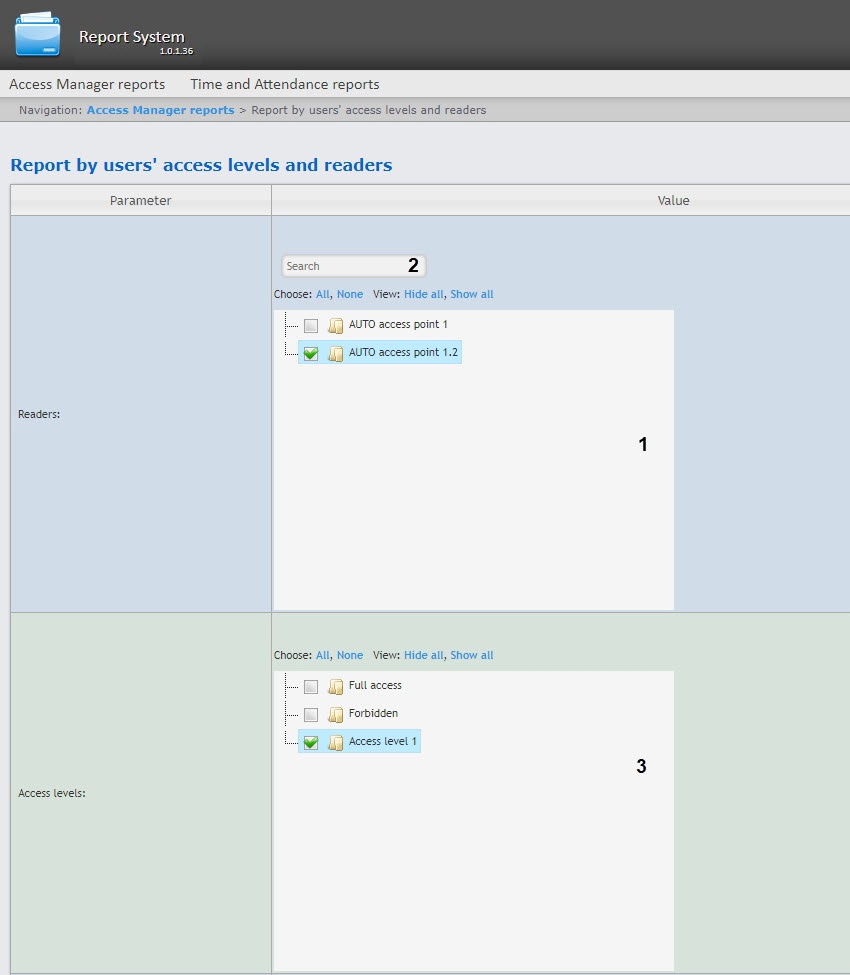The height and width of the screenshot is (975, 850).
Task: Hide all items in Readers tree
Action: tap(423, 295)
